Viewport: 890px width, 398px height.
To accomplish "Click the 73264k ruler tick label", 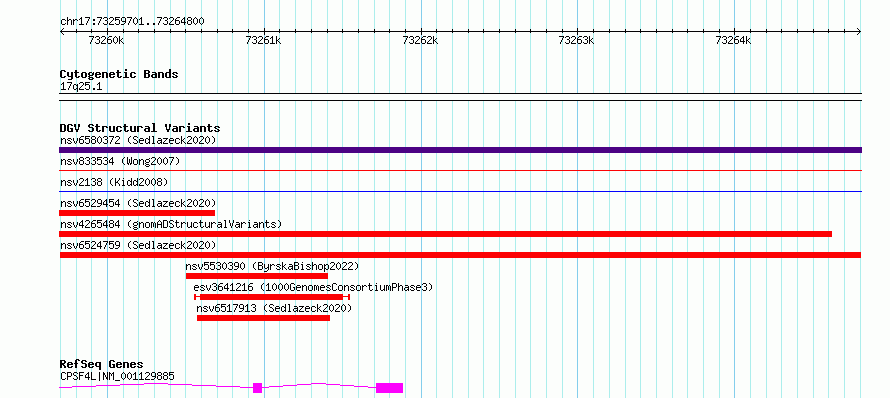I will pyautogui.click(x=733, y=40).
